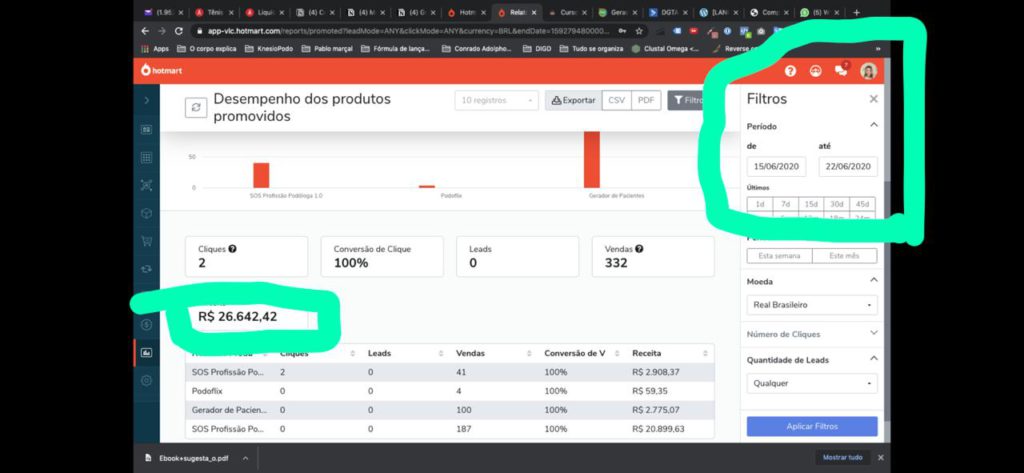The height and width of the screenshot is (473, 1024).
Task: Expand the Hotmart sidebar with the chevron arrow
Action: pos(146,101)
